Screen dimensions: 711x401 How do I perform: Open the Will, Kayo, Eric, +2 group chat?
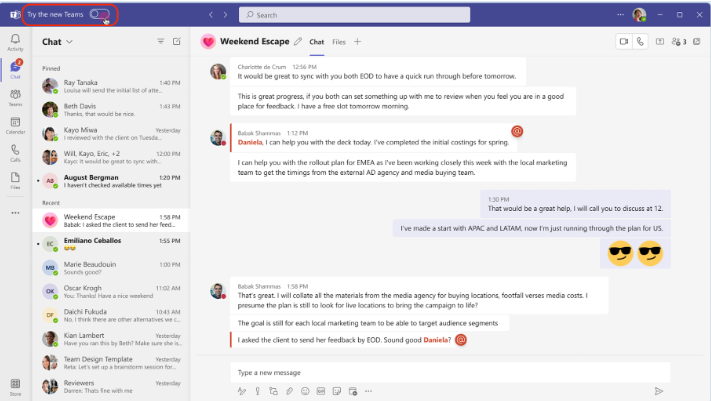pyautogui.click(x=111, y=157)
